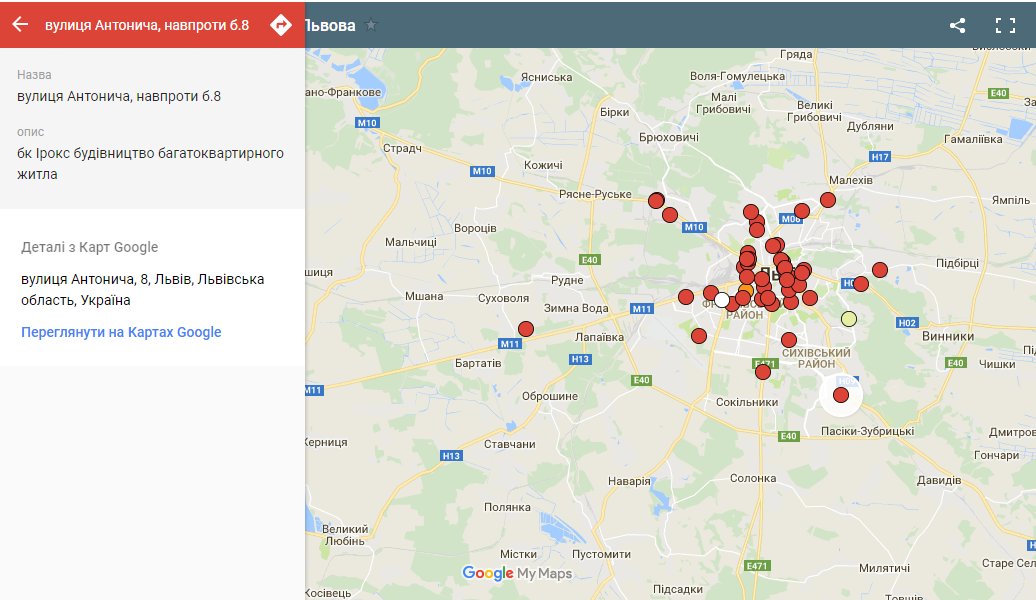Image resolution: width=1036 pixels, height=600 pixels.
Task: Click the 'Кожичі' map label
Action: coord(543,165)
